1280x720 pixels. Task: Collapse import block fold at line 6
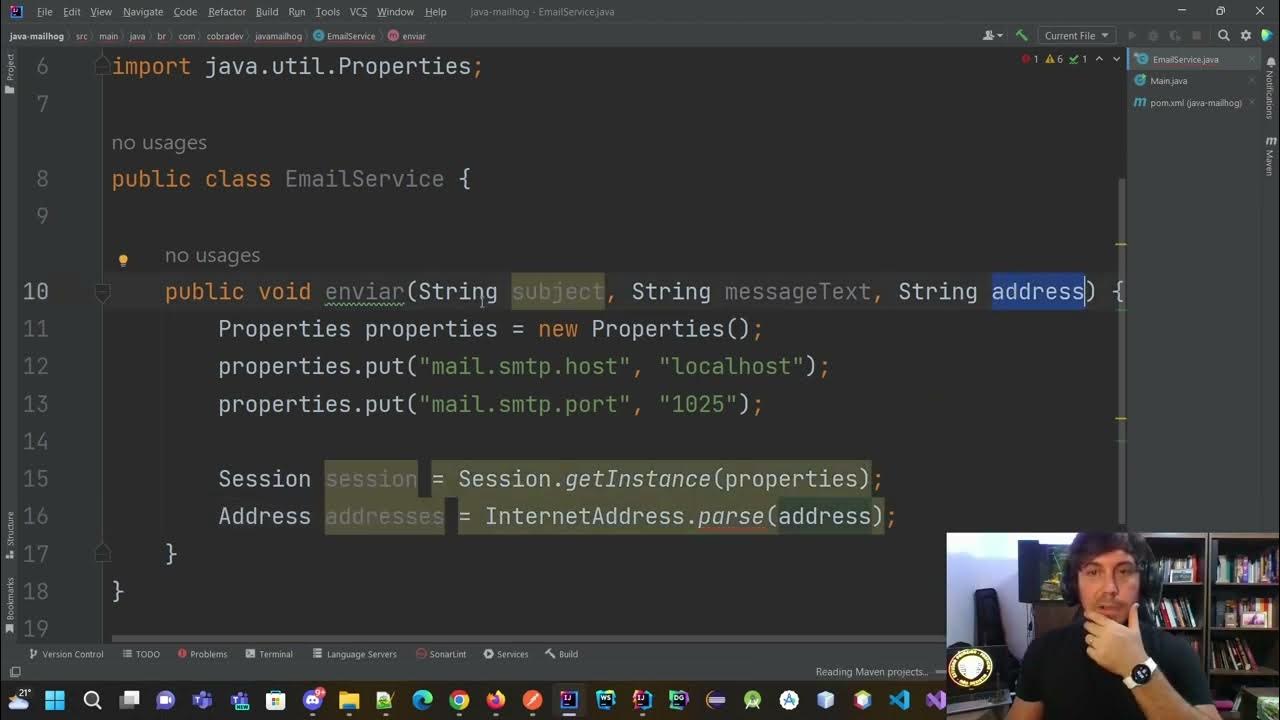(x=102, y=66)
